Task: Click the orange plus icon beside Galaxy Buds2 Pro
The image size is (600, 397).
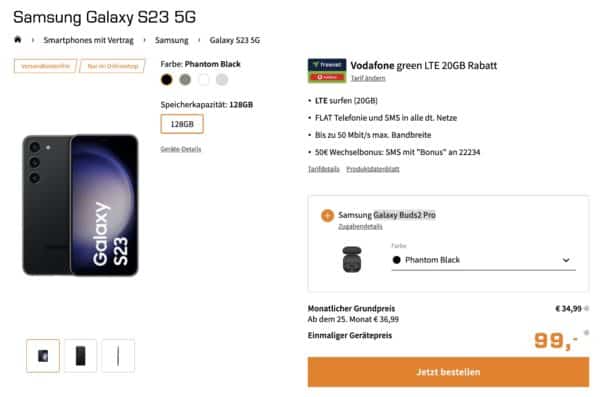Action: [x=327, y=216]
